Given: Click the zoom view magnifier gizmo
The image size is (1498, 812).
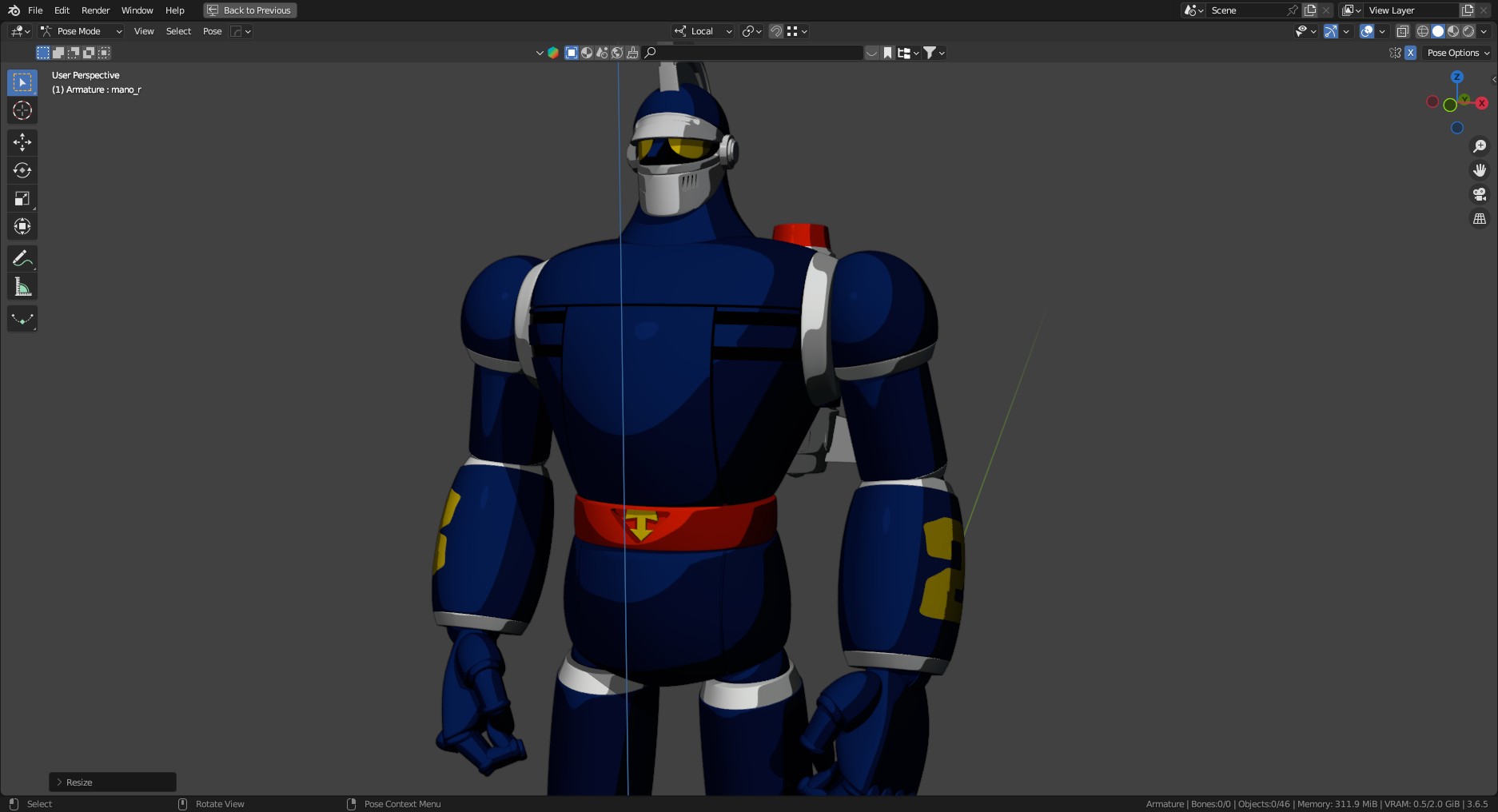Looking at the screenshot, I should click(x=1480, y=146).
